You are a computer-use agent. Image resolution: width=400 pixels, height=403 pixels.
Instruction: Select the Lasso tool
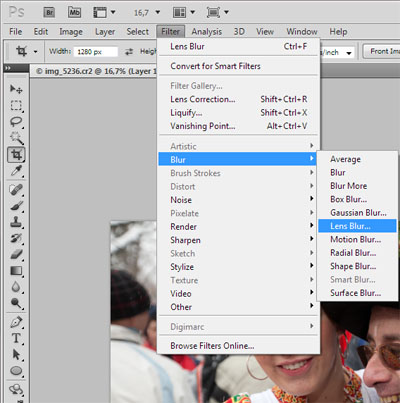(16, 122)
